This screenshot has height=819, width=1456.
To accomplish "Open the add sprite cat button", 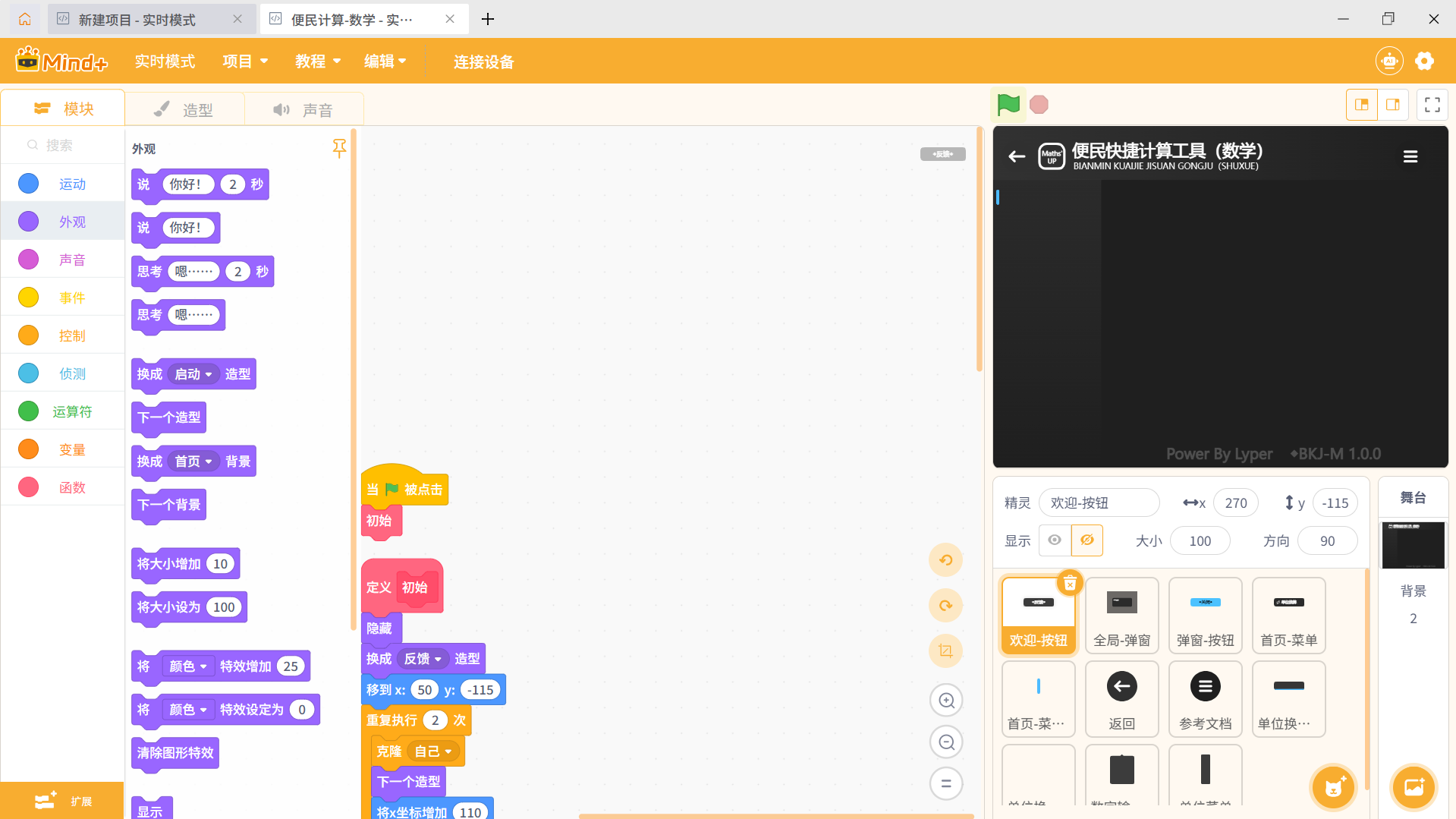I will click(x=1333, y=787).
